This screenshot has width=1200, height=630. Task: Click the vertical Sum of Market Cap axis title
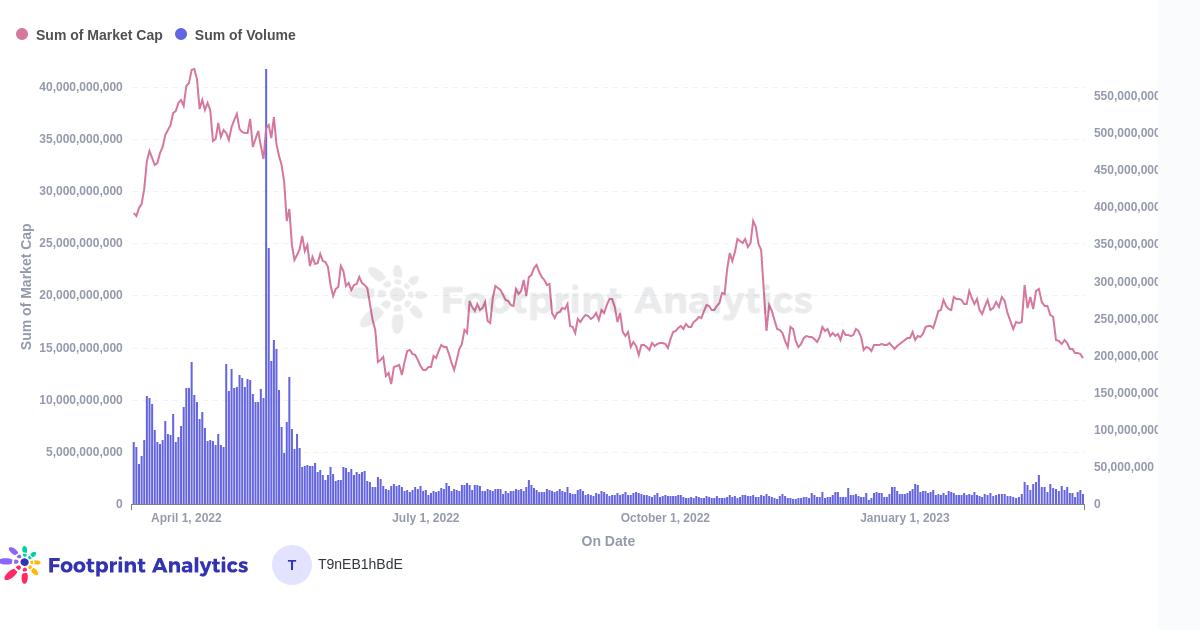click(26, 287)
